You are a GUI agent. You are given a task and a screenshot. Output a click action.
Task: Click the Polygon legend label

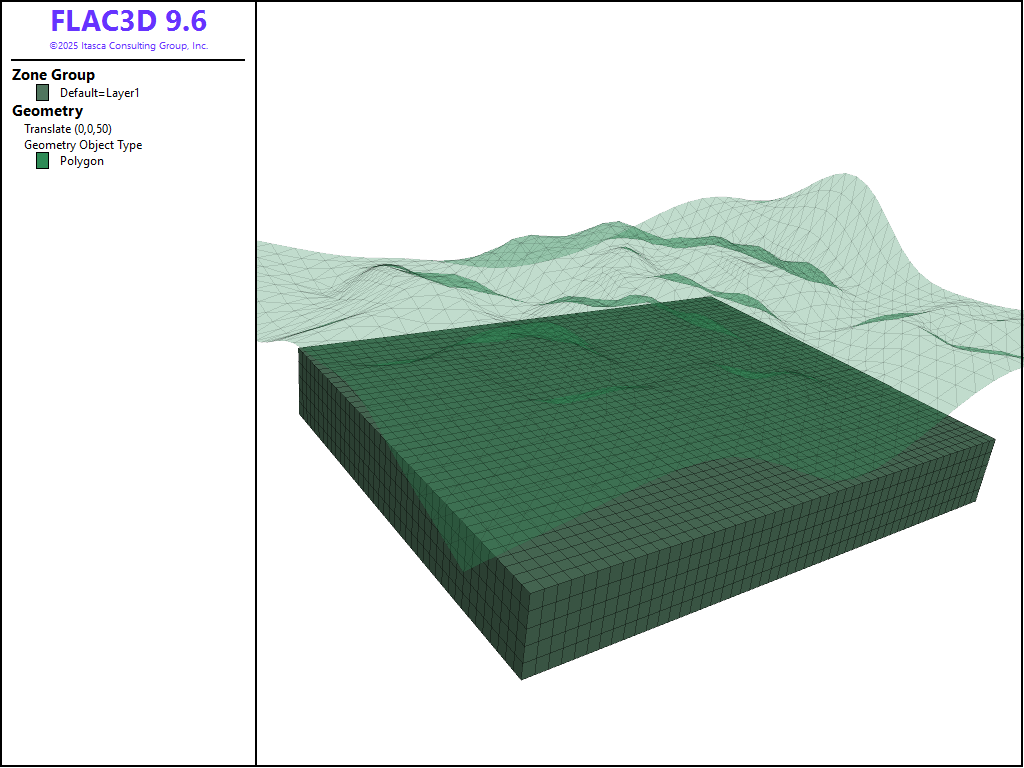tap(82, 161)
